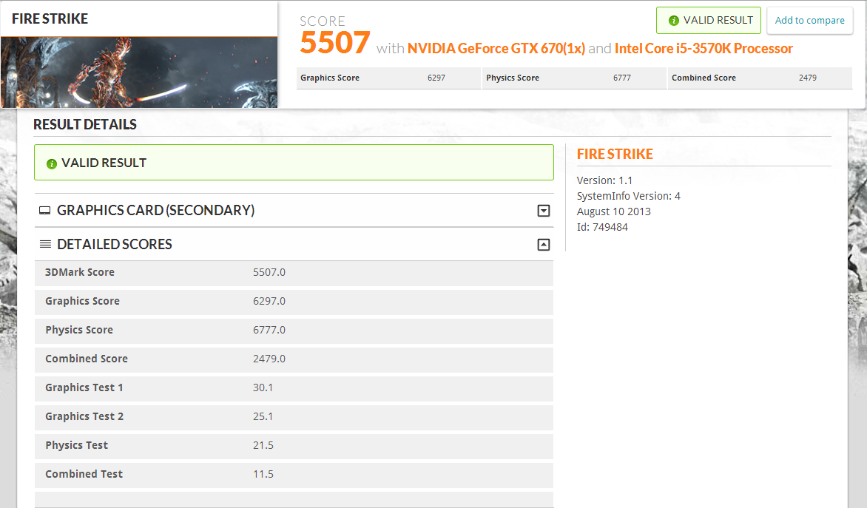This screenshot has height=508, width=867.
Task: Select Graphics Score cell in score summary bar
Action: coord(388,78)
